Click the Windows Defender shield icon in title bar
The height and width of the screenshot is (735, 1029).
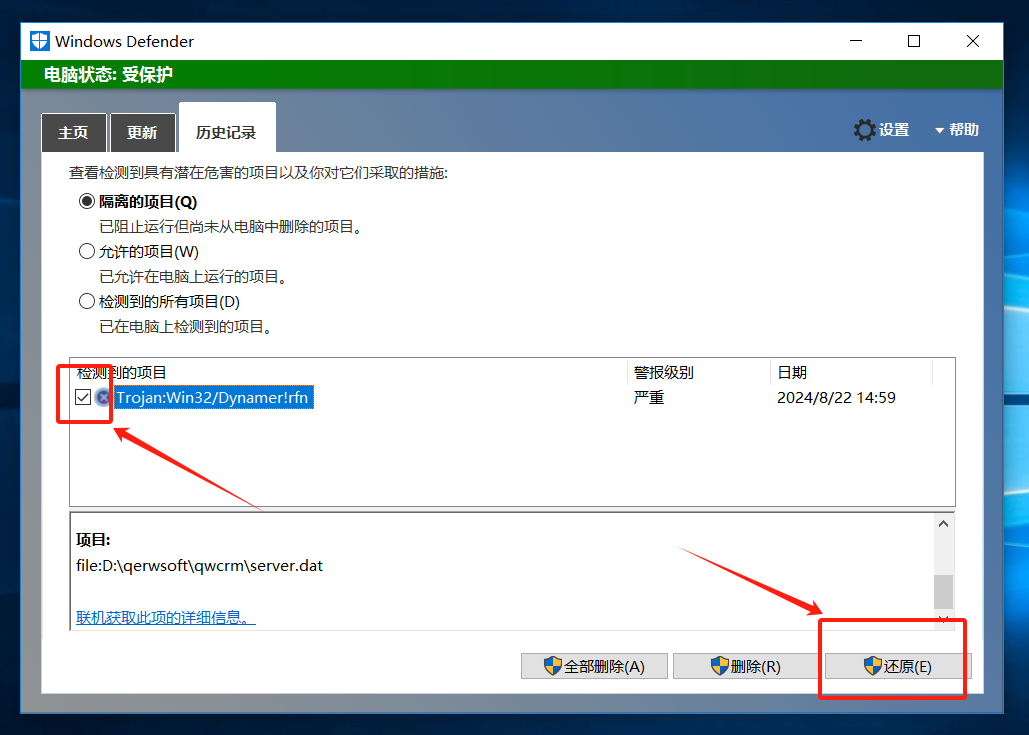pyautogui.click(x=39, y=41)
